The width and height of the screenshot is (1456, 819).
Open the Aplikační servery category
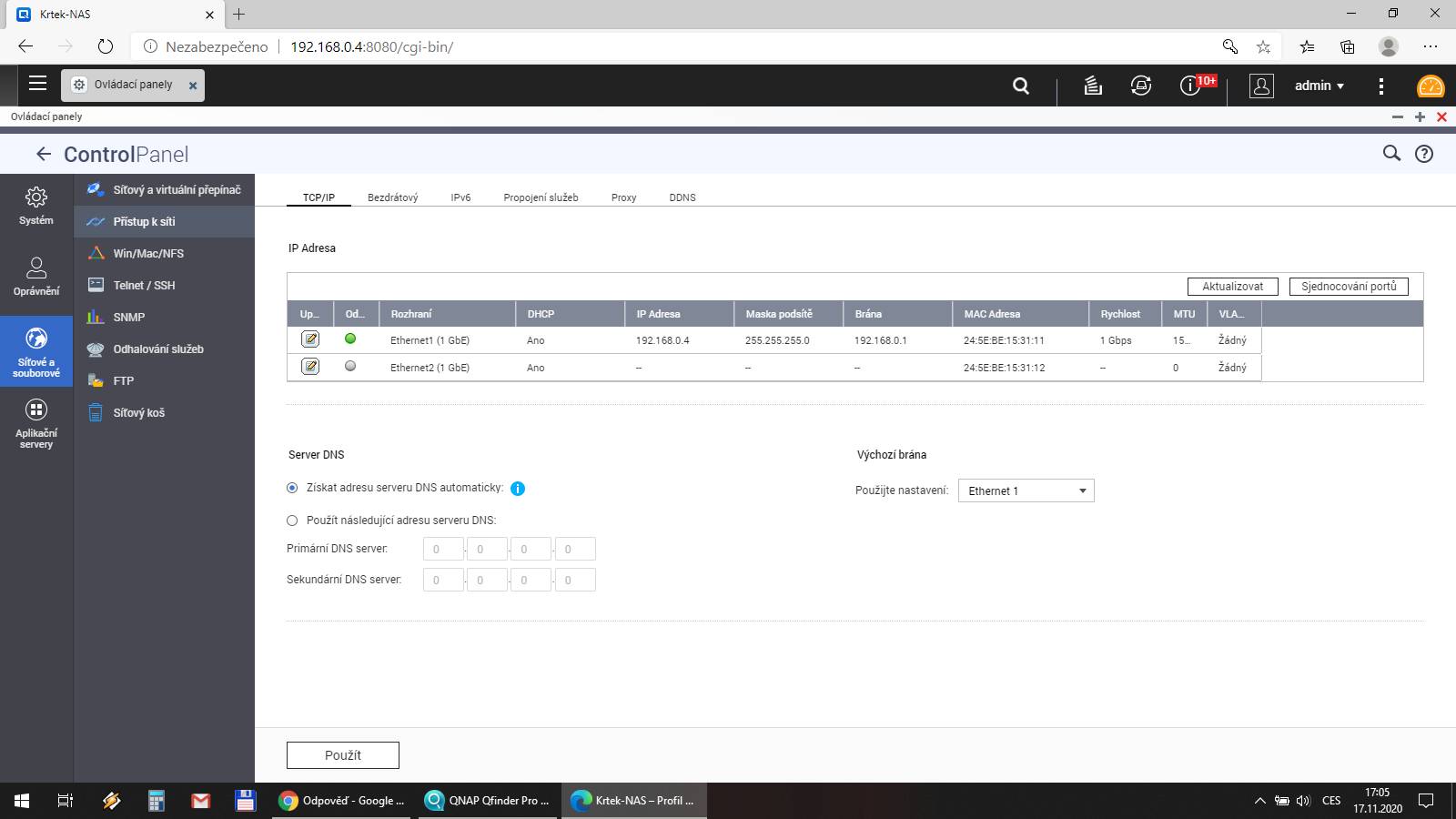point(36,424)
